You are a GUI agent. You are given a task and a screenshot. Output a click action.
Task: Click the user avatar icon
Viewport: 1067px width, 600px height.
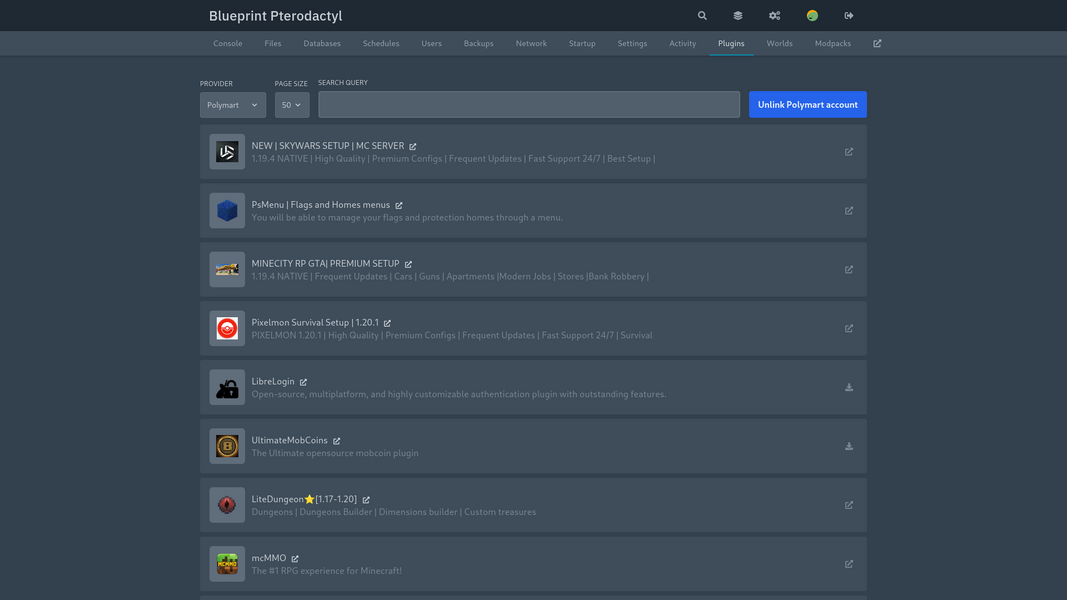812,16
